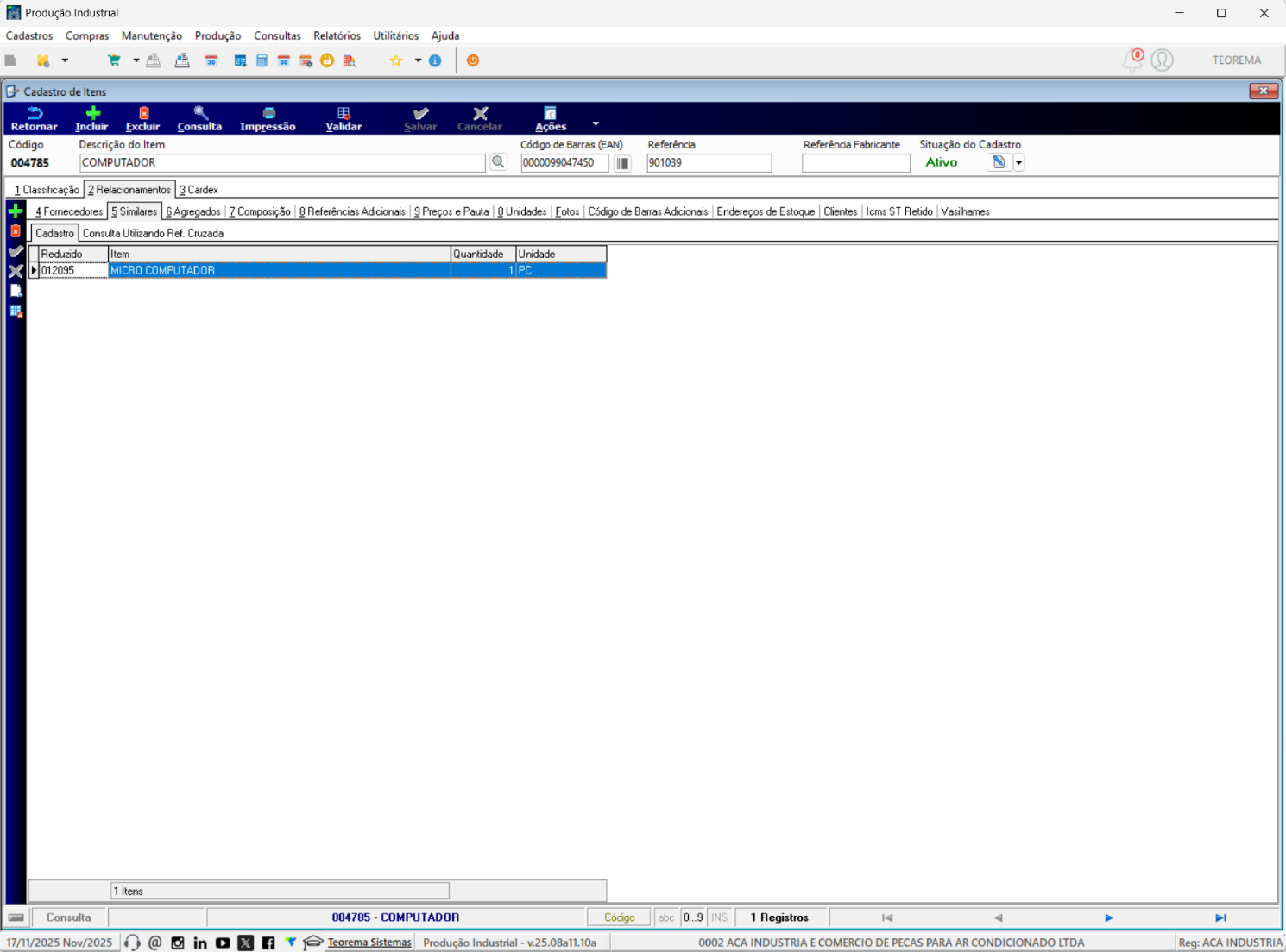This screenshot has width=1286, height=952.
Task: Click the @ email icon in status bar
Action: point(155,943)
